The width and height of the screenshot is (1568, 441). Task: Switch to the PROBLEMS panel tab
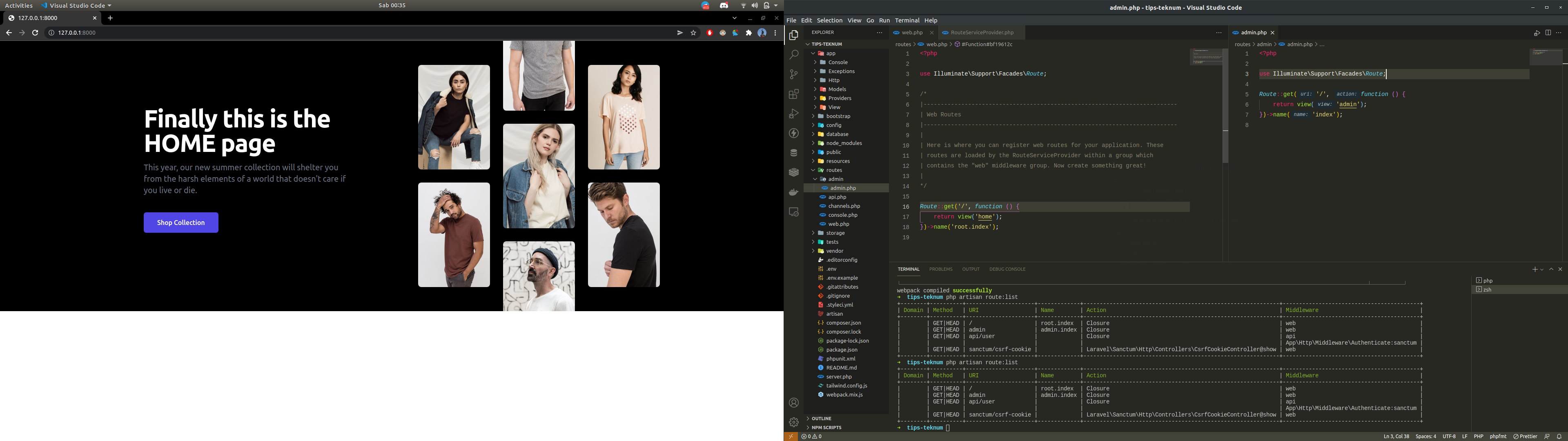pyautogui.click(x=940, y=269)
